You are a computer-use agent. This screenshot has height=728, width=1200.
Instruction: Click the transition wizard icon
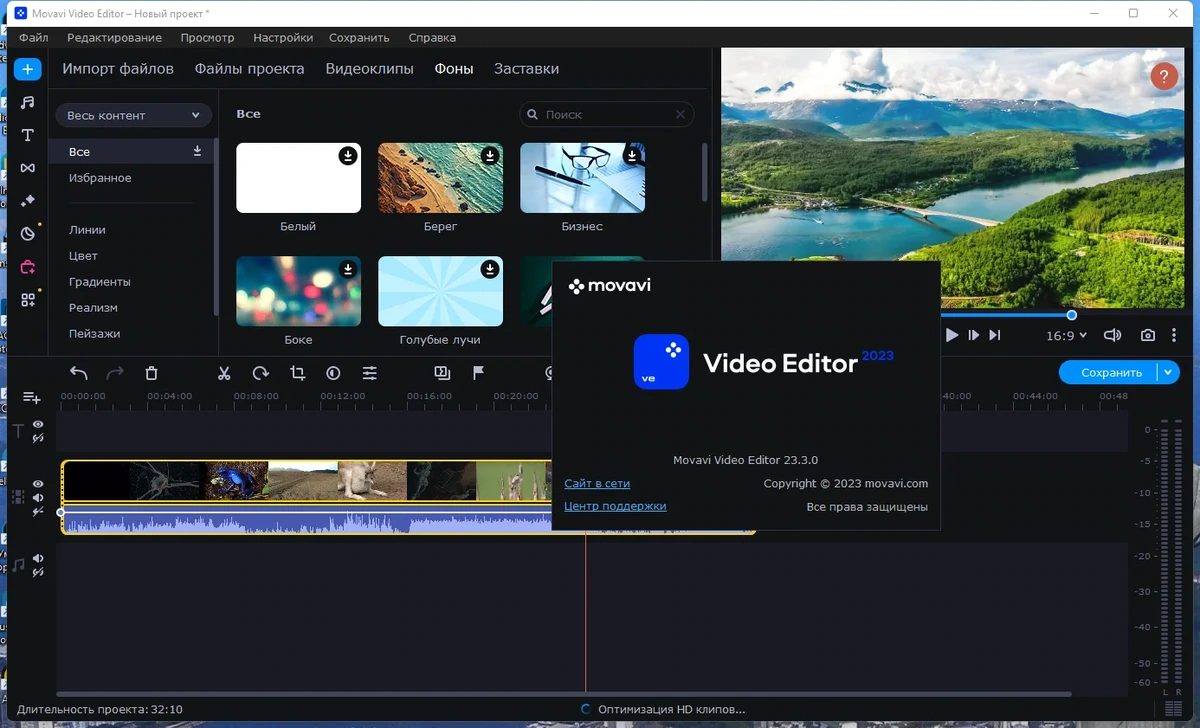pyautogui.click(x=442, y=373)
